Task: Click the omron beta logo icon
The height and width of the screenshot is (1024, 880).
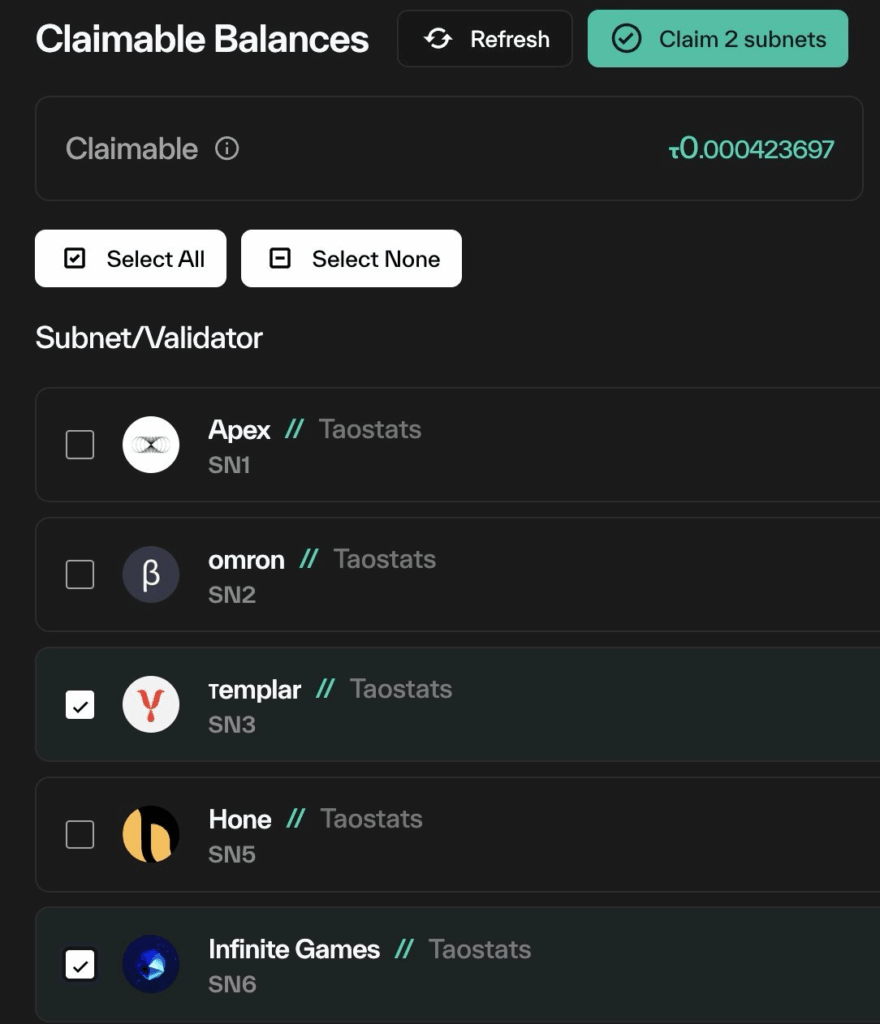Action: tap(151, 575)
